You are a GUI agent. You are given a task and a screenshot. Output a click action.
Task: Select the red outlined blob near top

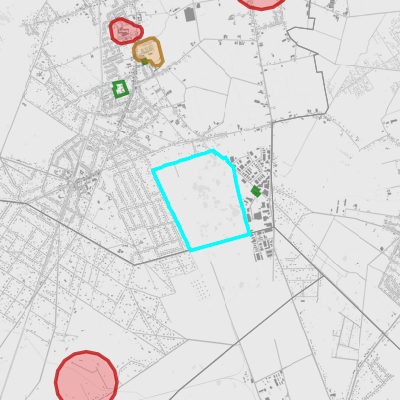tap(126, 31)
